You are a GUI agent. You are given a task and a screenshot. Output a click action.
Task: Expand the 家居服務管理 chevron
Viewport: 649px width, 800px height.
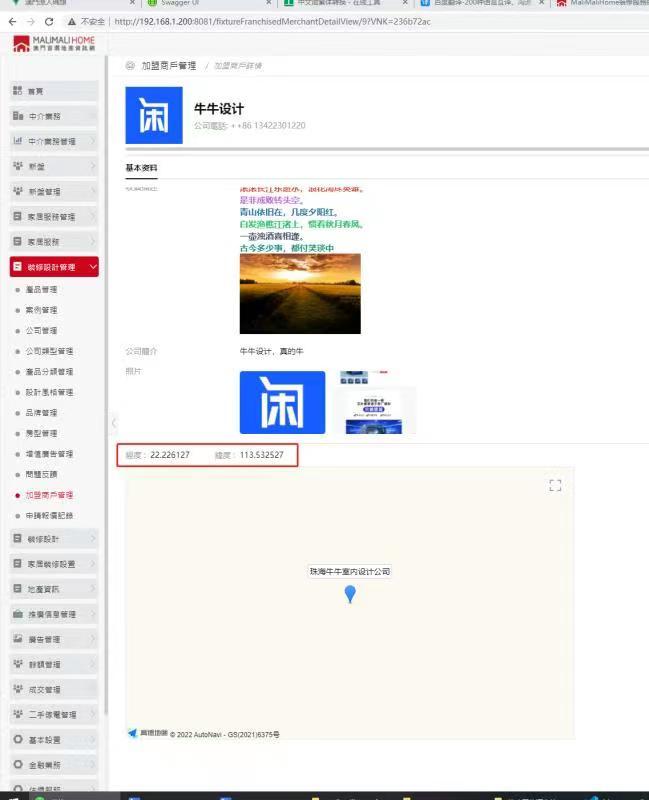pyautogui.click(x=93, y=216)
